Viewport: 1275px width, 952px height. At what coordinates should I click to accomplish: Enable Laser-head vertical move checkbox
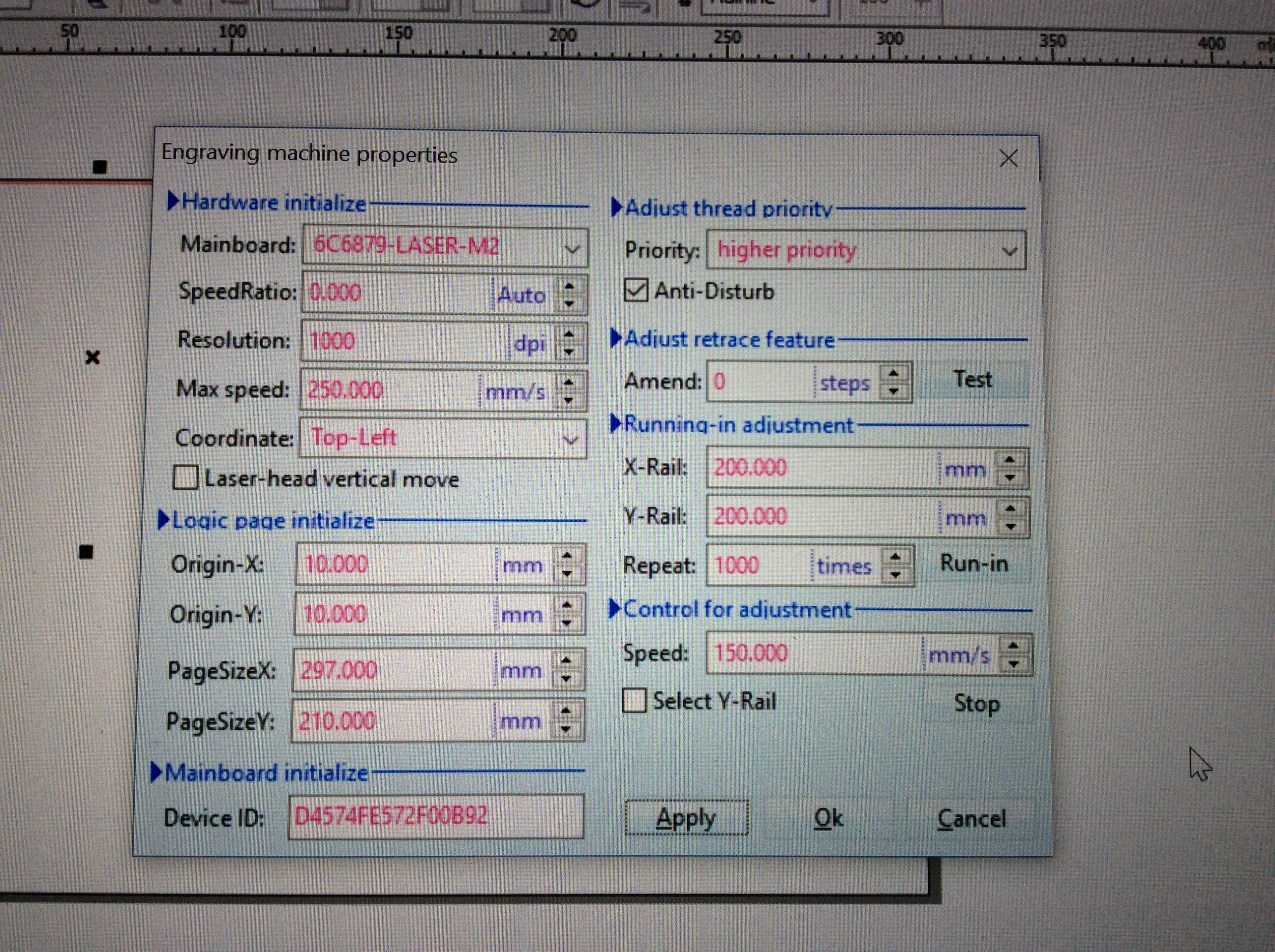185,478
